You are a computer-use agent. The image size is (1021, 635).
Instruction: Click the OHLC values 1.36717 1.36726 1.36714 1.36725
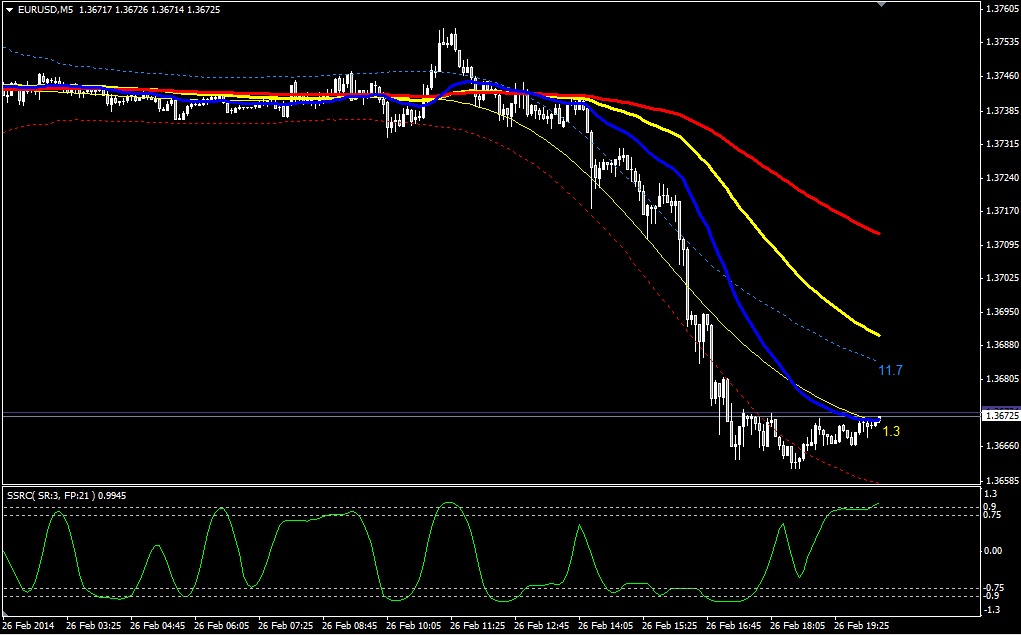(149, 10)
